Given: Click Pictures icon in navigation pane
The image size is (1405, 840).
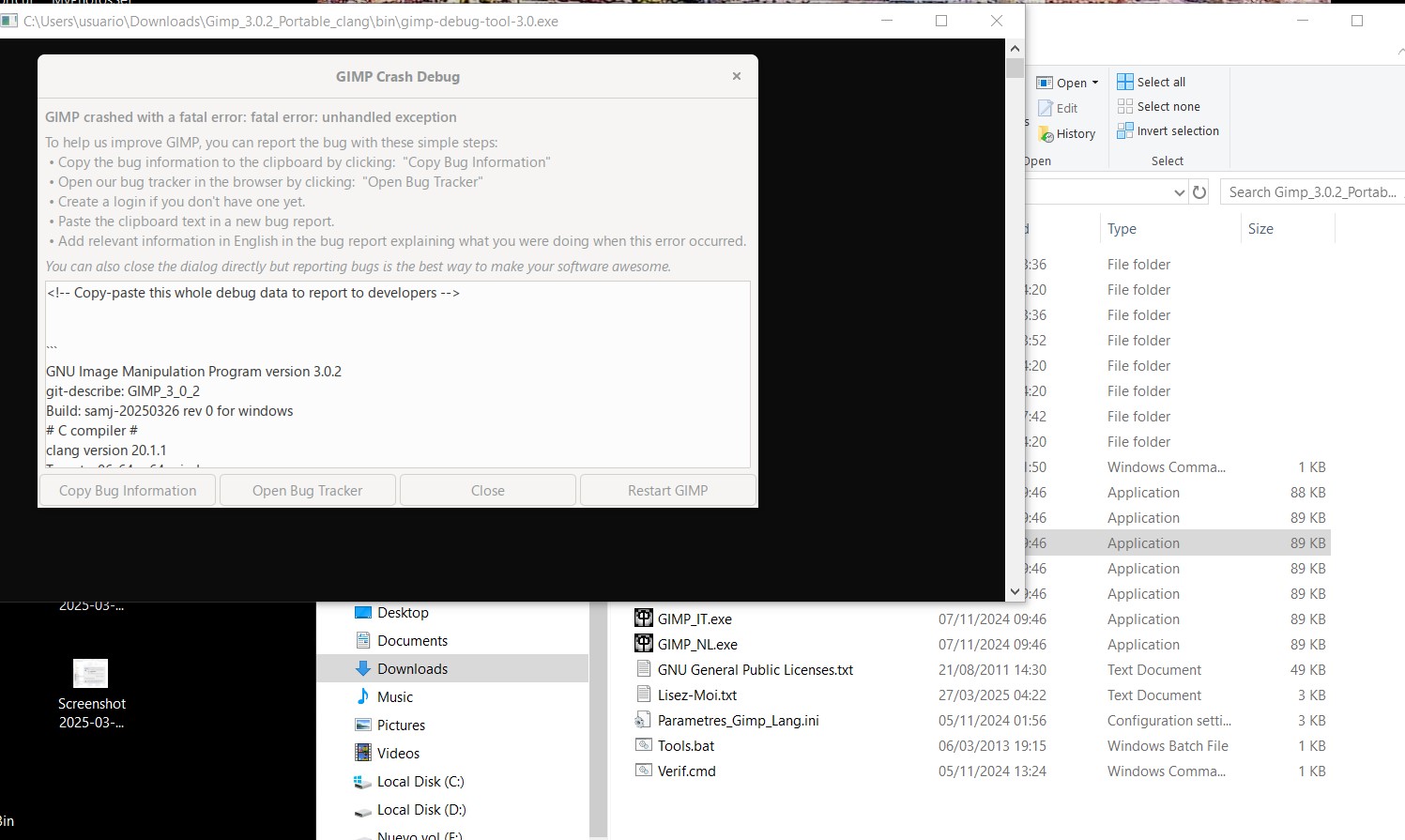Looking at the screenshot, I should [363, 725].
